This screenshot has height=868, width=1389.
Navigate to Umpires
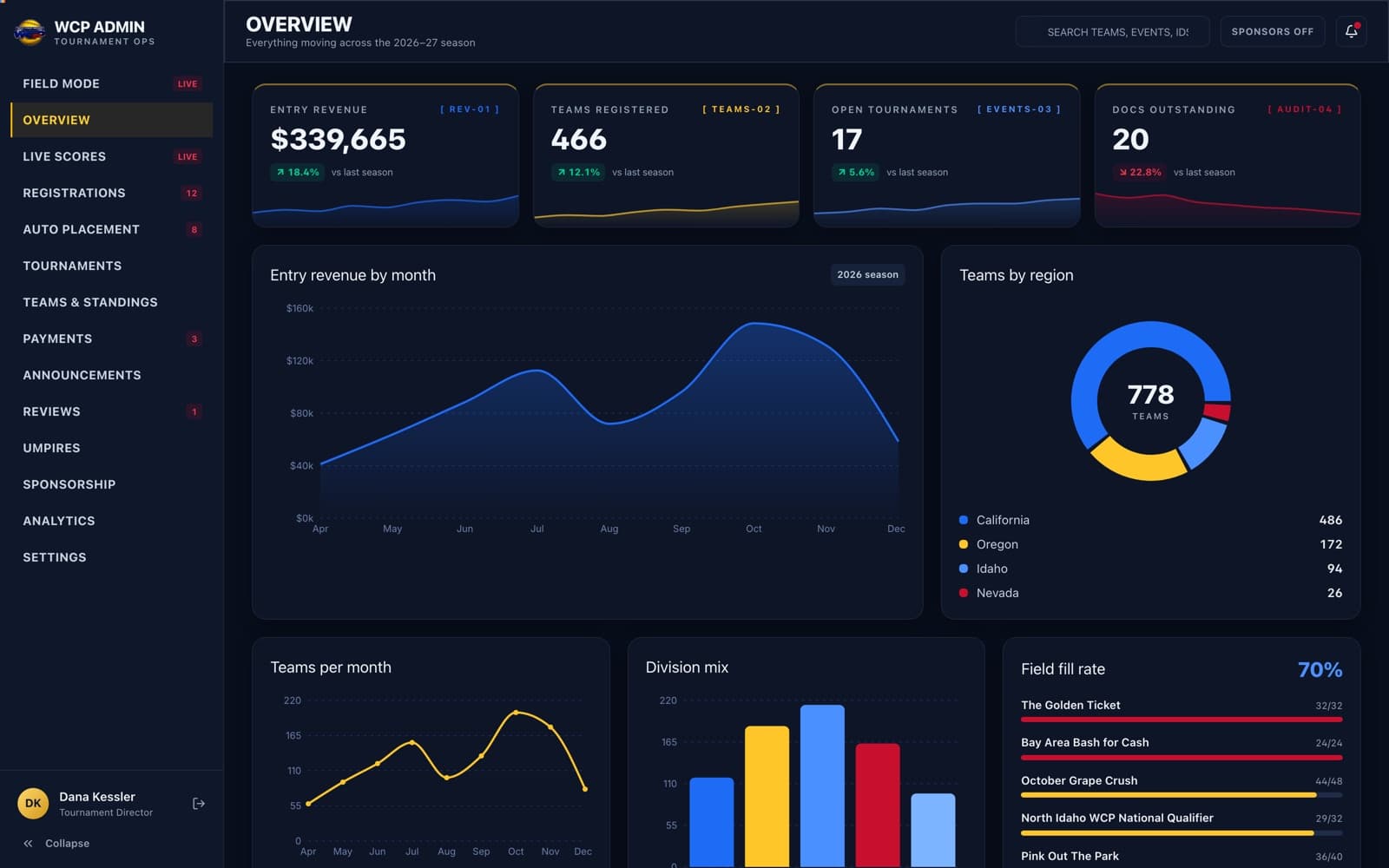111,448
